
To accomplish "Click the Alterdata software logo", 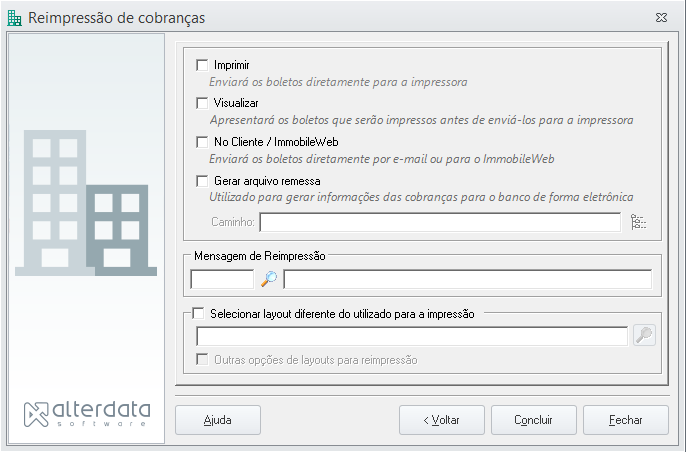I will [87, 414].
